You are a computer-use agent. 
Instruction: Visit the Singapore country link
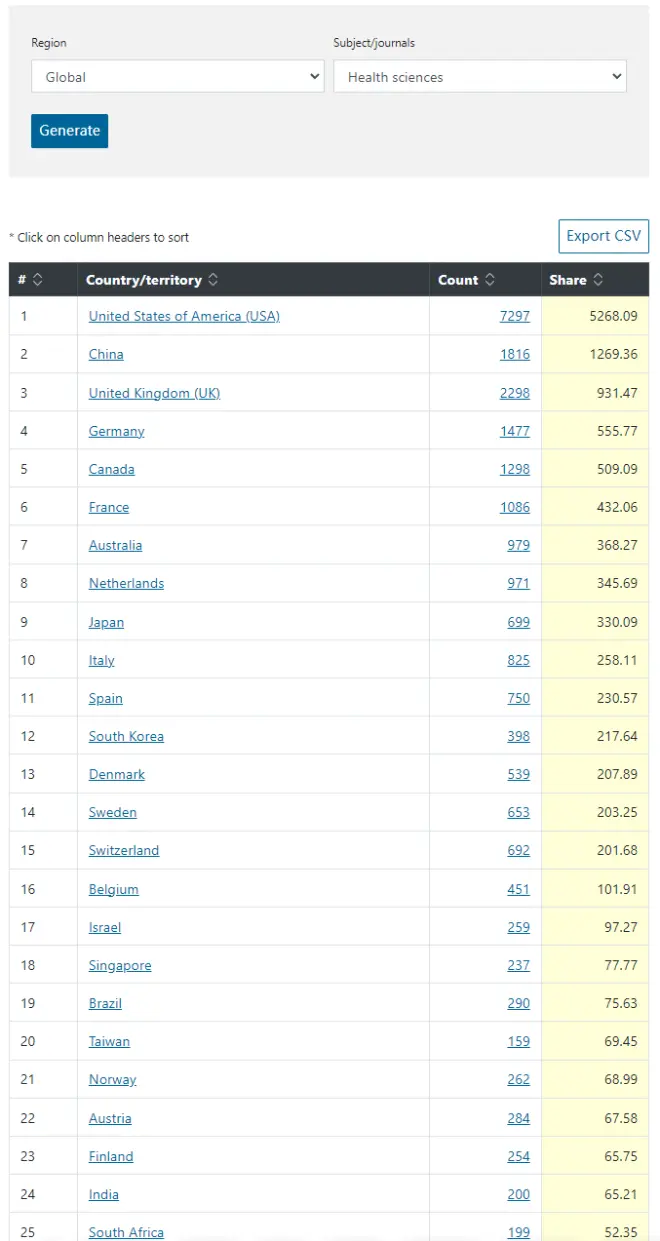pos(120,965)
